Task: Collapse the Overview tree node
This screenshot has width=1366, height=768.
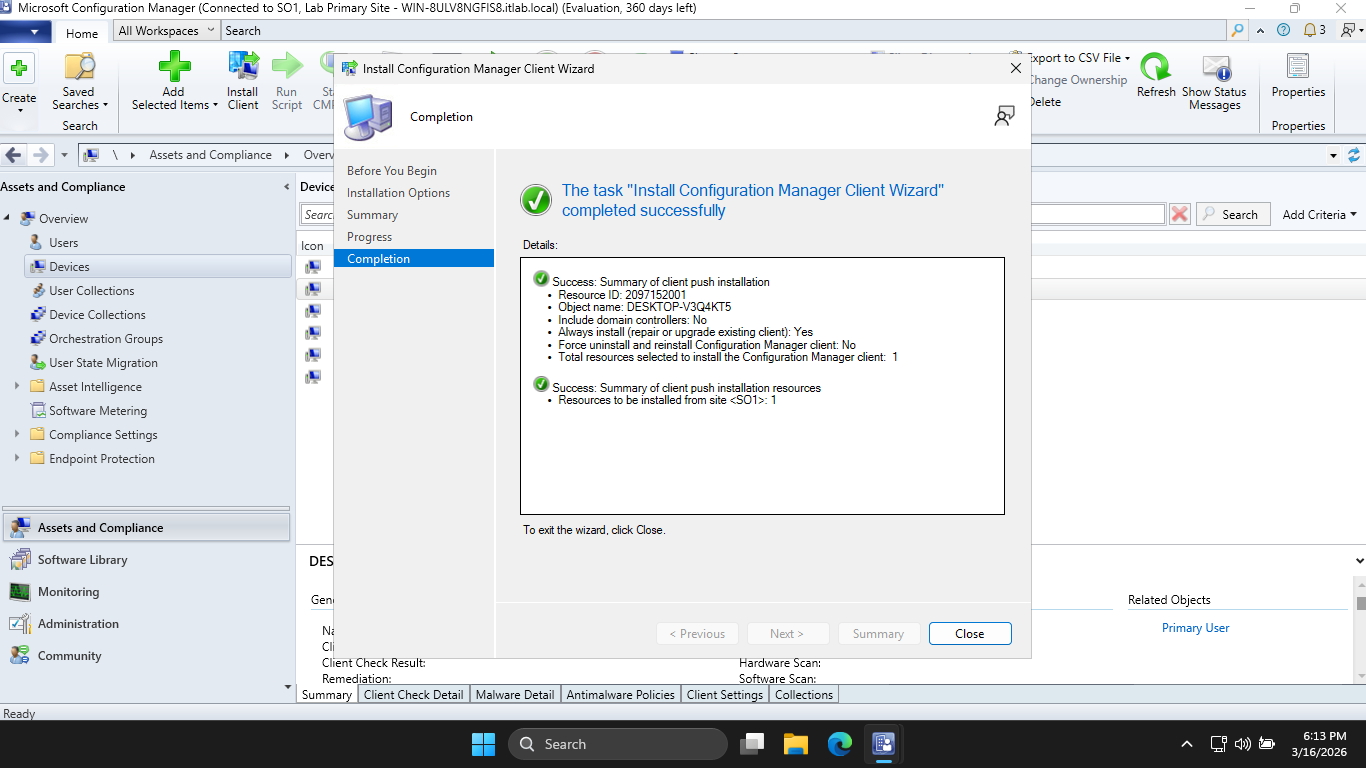Action: coord(8,219)
